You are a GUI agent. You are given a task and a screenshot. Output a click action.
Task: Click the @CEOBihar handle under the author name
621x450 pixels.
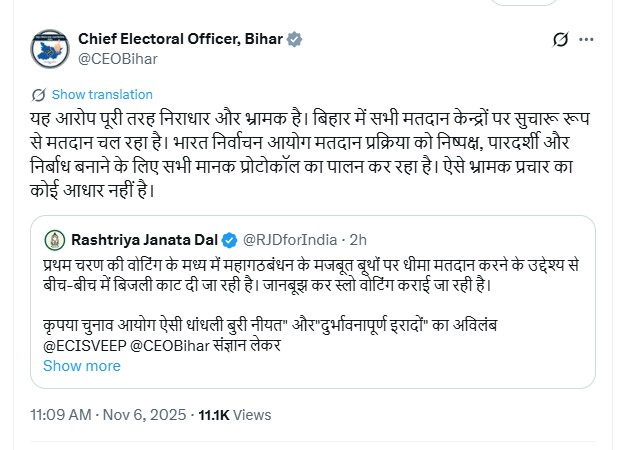point(117,58)
